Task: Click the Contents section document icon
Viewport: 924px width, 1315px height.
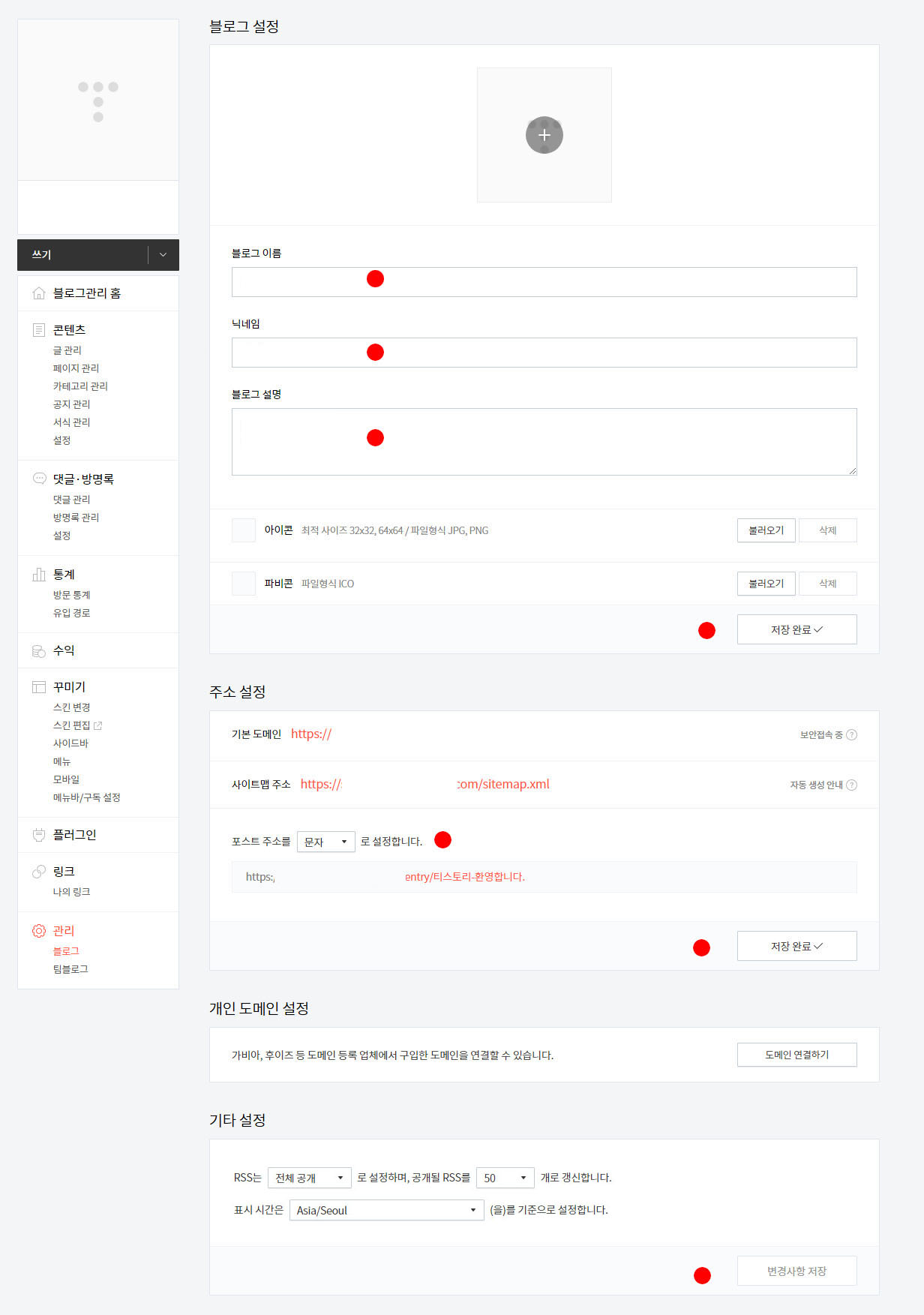Action: coord(39,330)
